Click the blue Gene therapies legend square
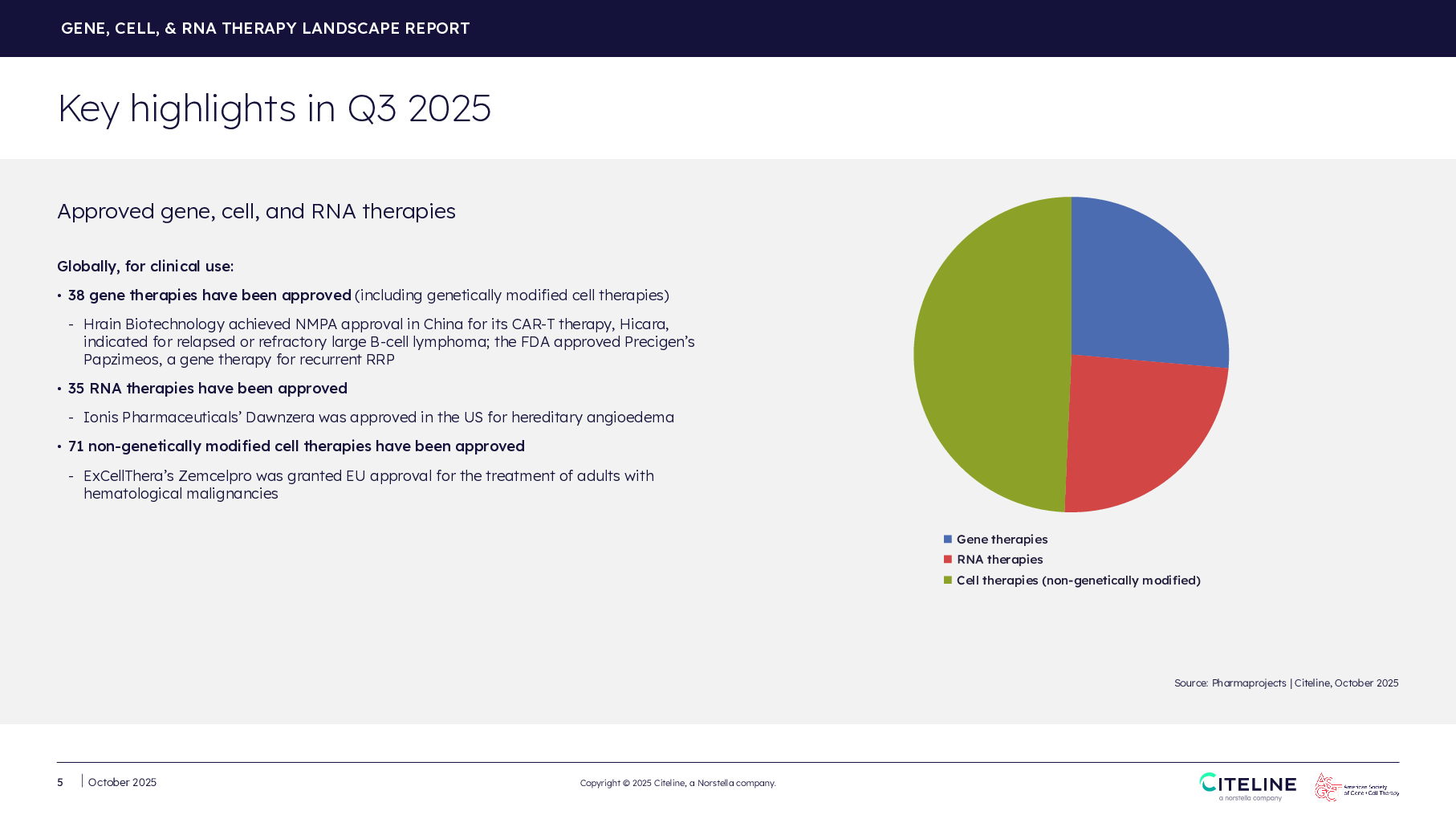Image resolution: width=1456 pixels, height=819 pixels. (948, 539)
